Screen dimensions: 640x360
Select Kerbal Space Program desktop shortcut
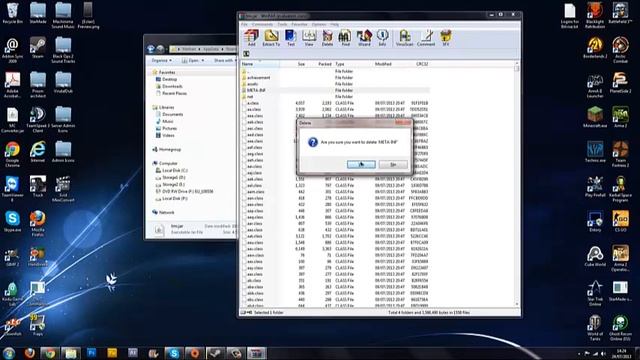620,189
